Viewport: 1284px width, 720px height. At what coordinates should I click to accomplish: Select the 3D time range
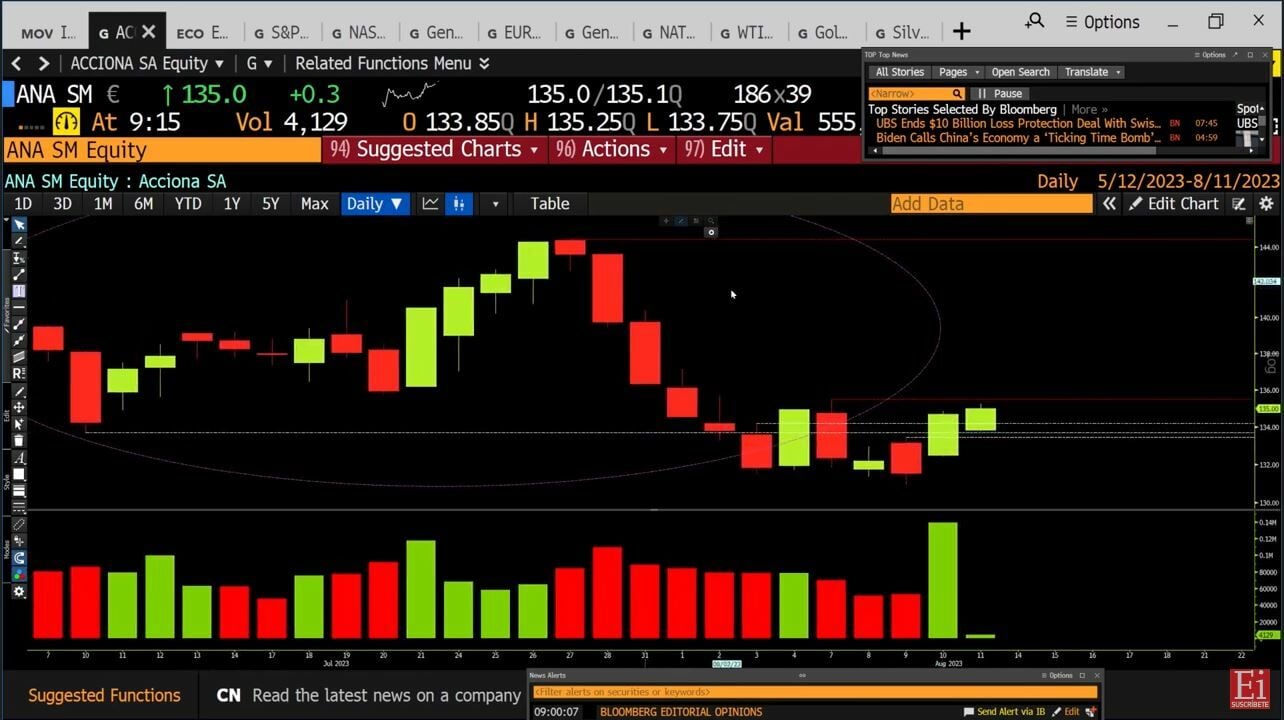point(62,204)
